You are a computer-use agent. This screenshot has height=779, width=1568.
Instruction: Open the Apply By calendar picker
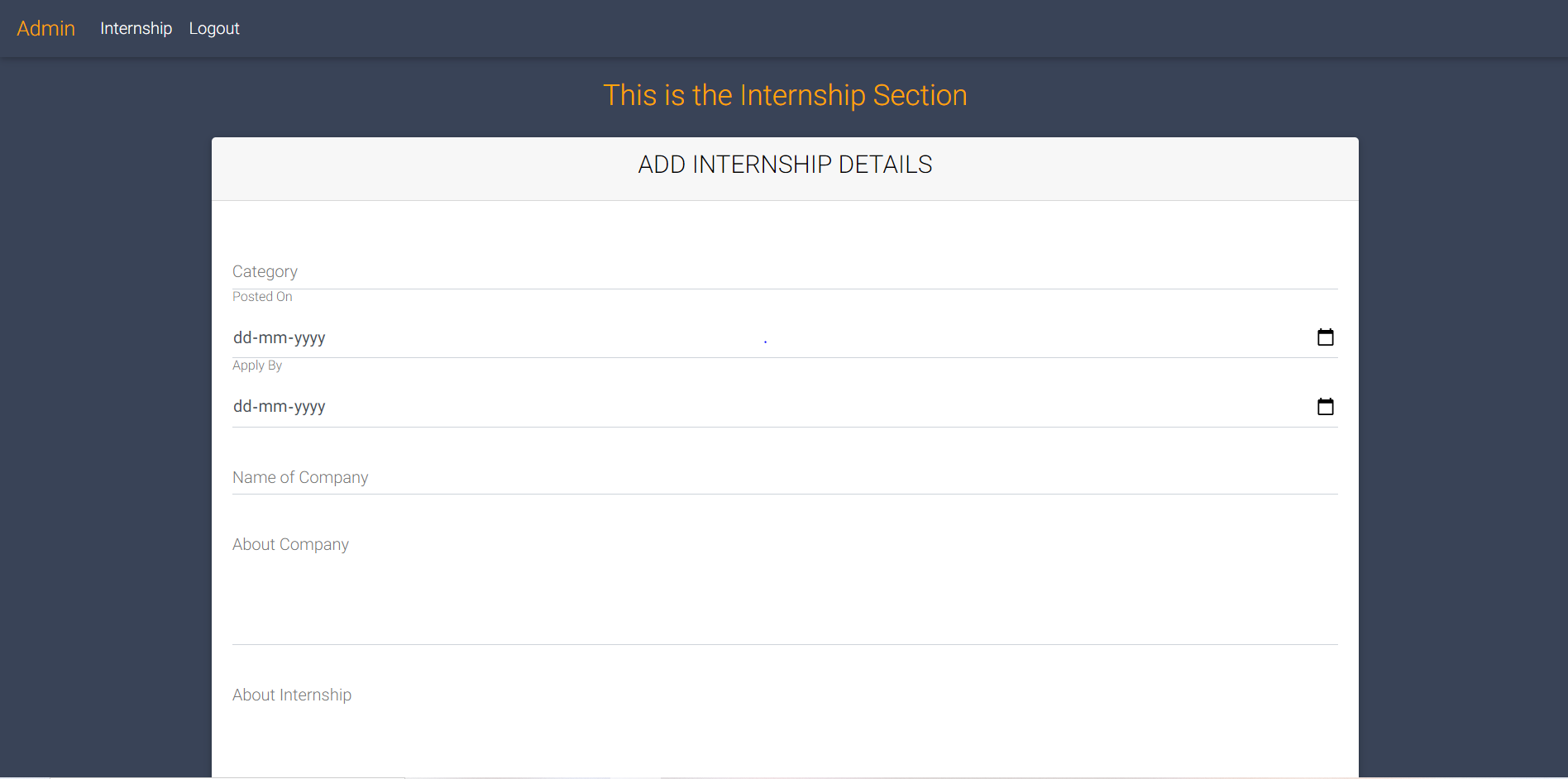pos(1325,407)
